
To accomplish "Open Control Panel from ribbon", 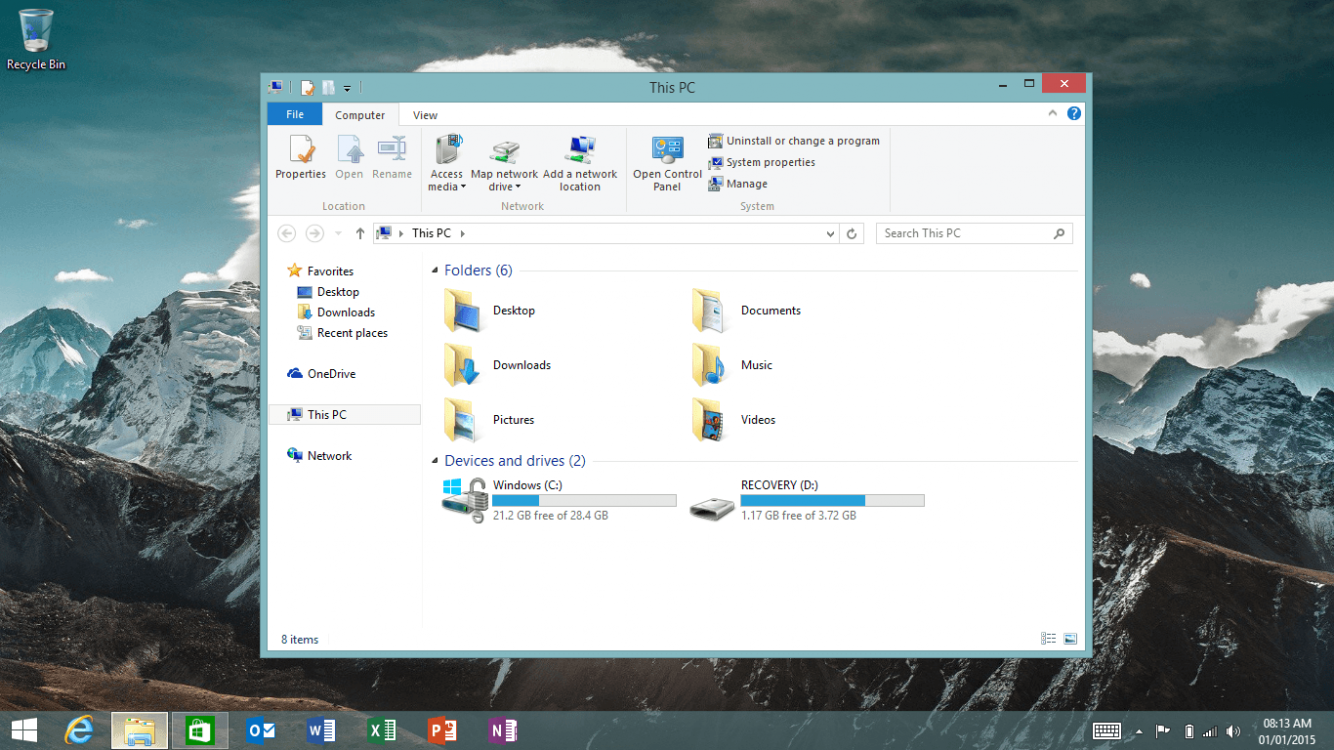I will 667,163.
